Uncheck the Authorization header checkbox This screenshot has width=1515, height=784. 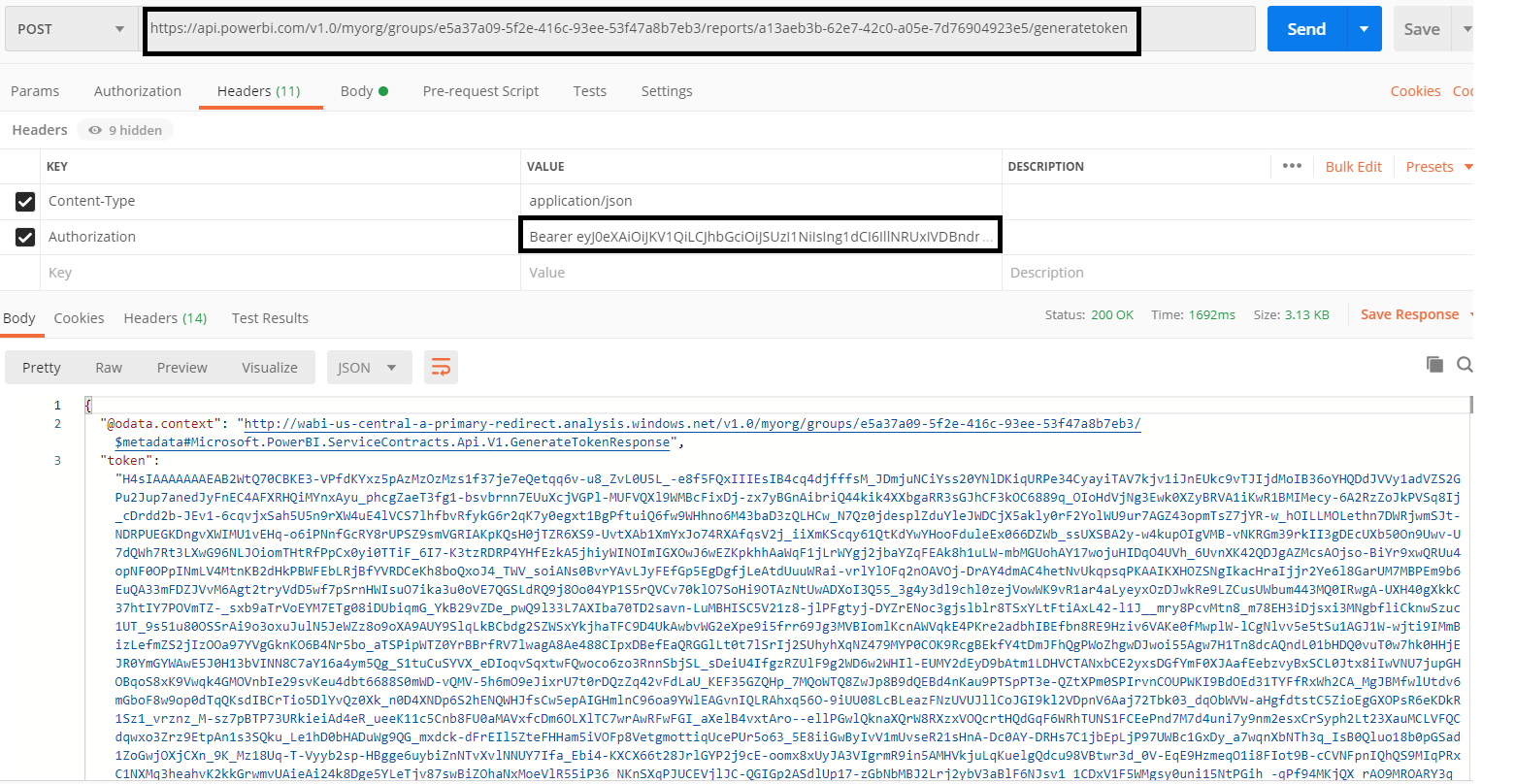(25, 237)
